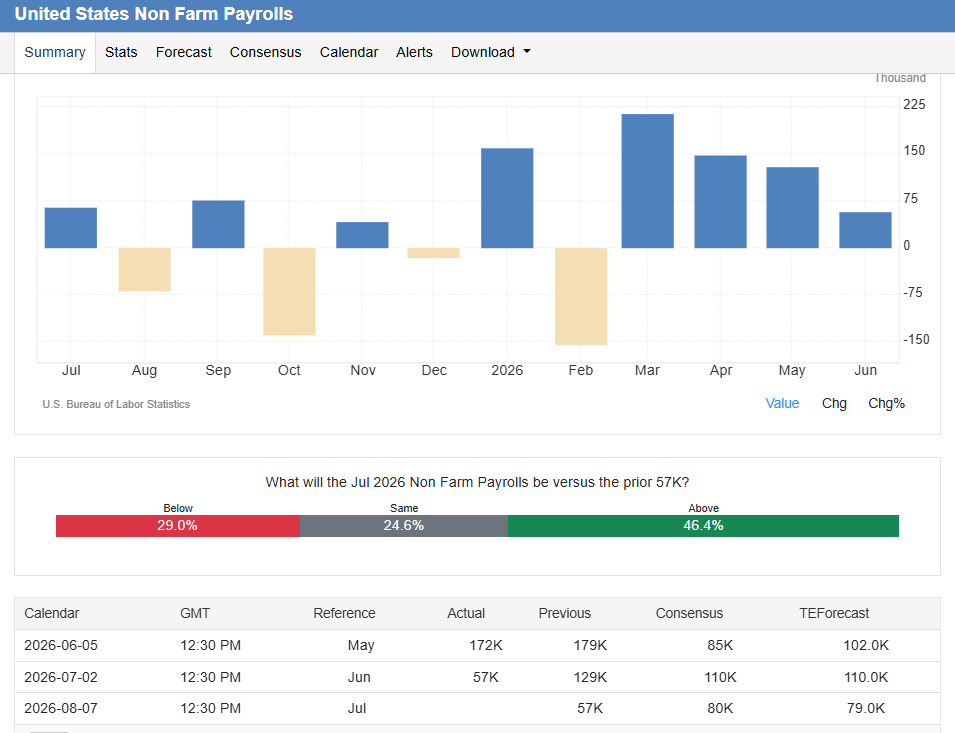Open the 2026-08-07 calendar row
The image size is (955, 733).
point(478,708)
